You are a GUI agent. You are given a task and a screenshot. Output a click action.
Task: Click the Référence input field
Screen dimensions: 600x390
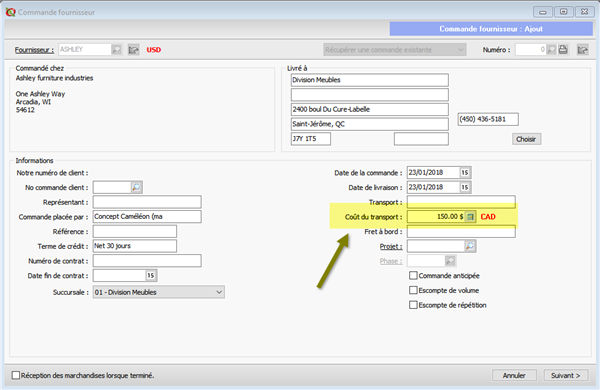coord(135,232)
